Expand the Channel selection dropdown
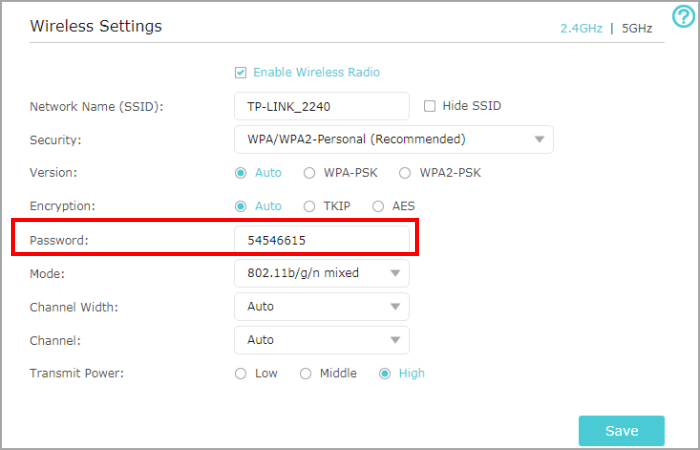The width and height of the screenshot is (700, 450). point(321,340)
